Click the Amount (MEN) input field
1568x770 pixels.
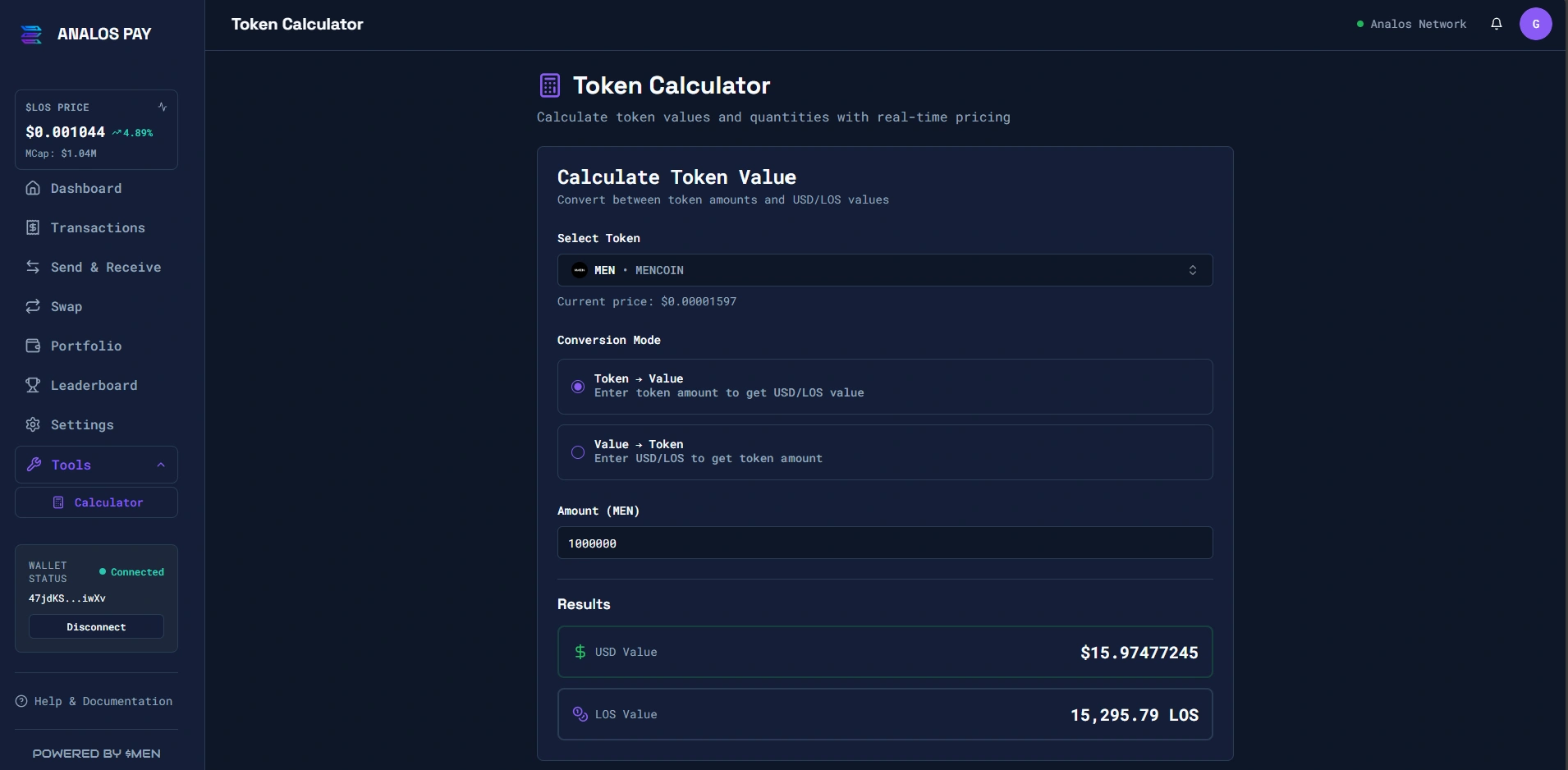coord(884,543)
